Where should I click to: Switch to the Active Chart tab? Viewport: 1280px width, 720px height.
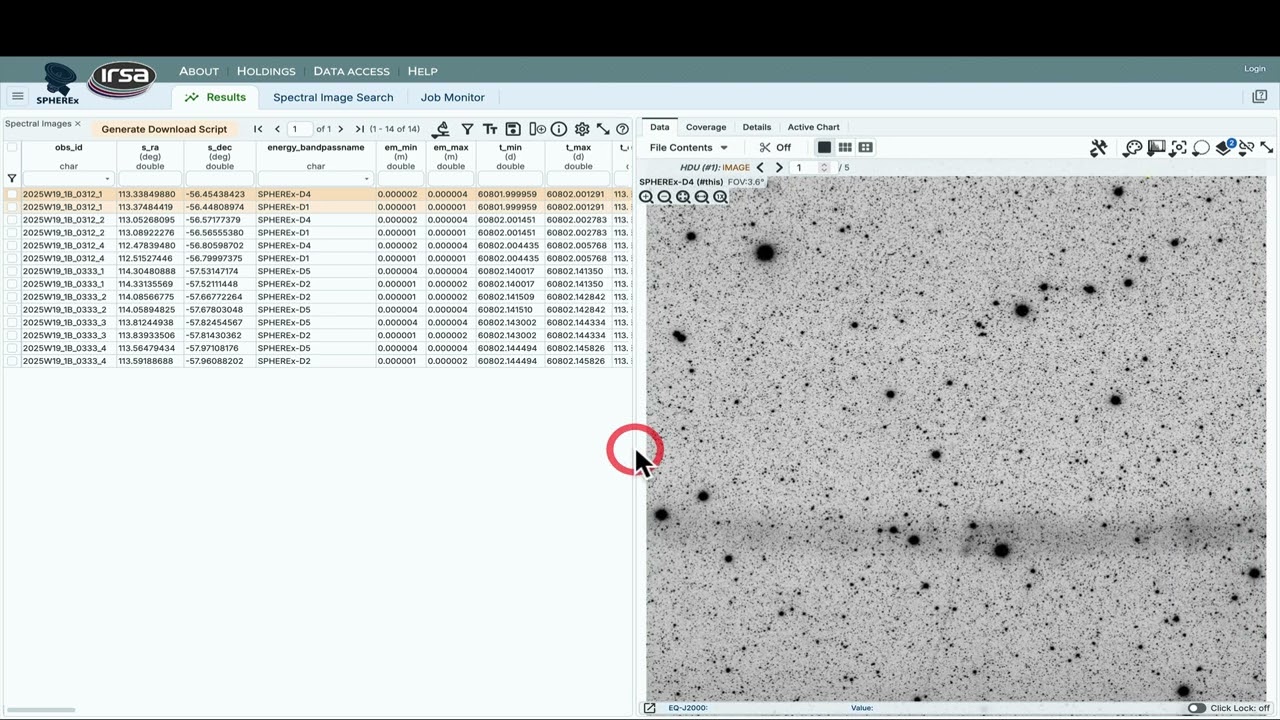coord(813,127)
